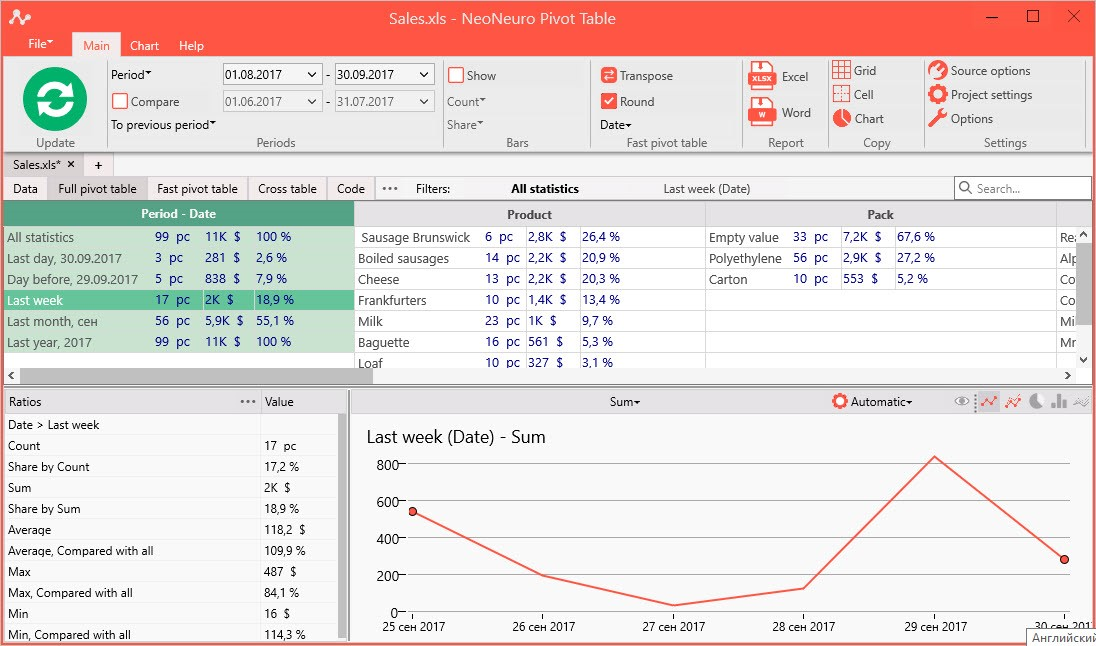
Task: Click the Search input field
Action: coord(1023,188)
